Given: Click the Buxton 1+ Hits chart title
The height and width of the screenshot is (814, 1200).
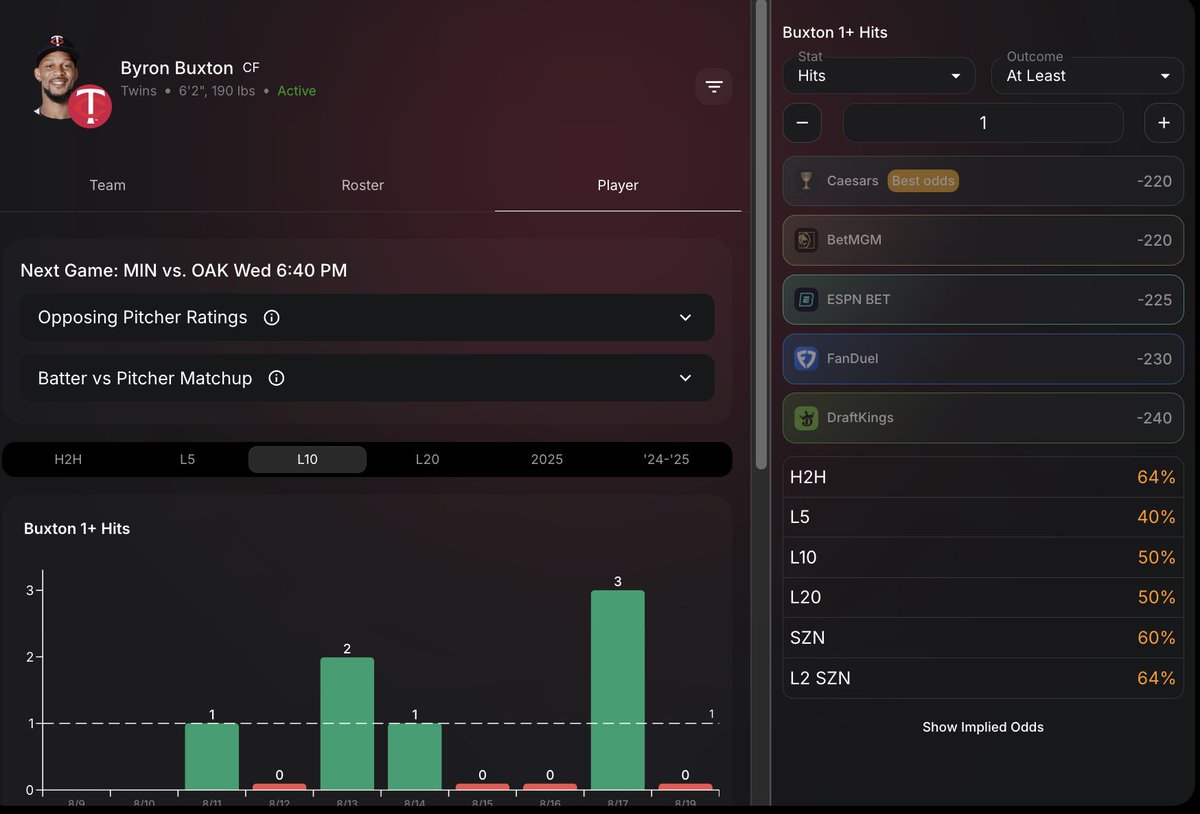Looking at the screenshot, I should click(77, 528).
